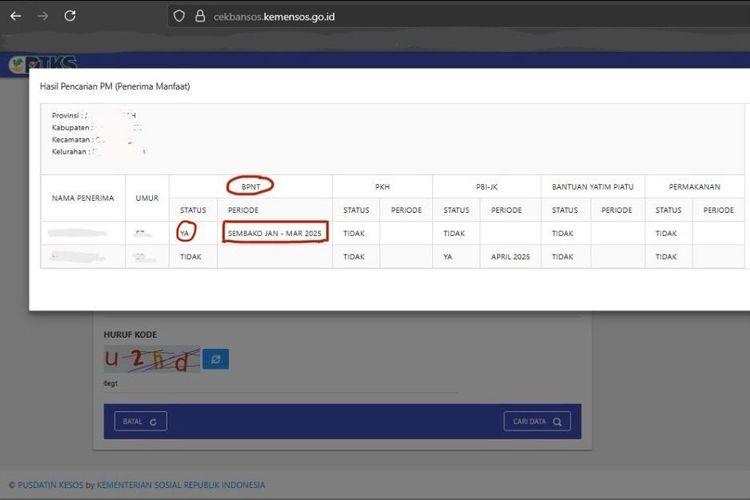
Task: Refresh the captcha with the blue button
Action: 215,359
